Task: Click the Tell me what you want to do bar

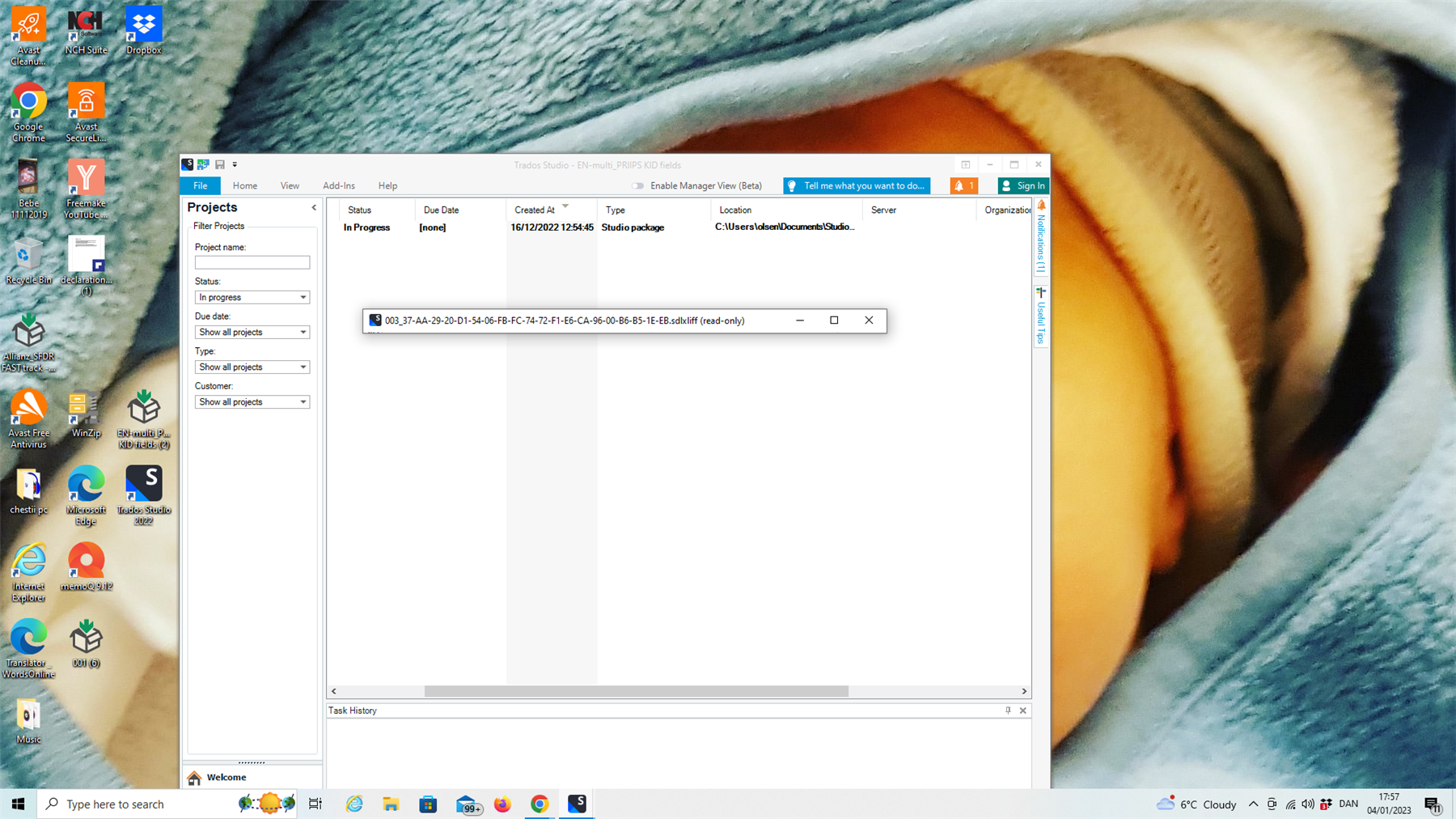Action: click(x=856, y=185)
